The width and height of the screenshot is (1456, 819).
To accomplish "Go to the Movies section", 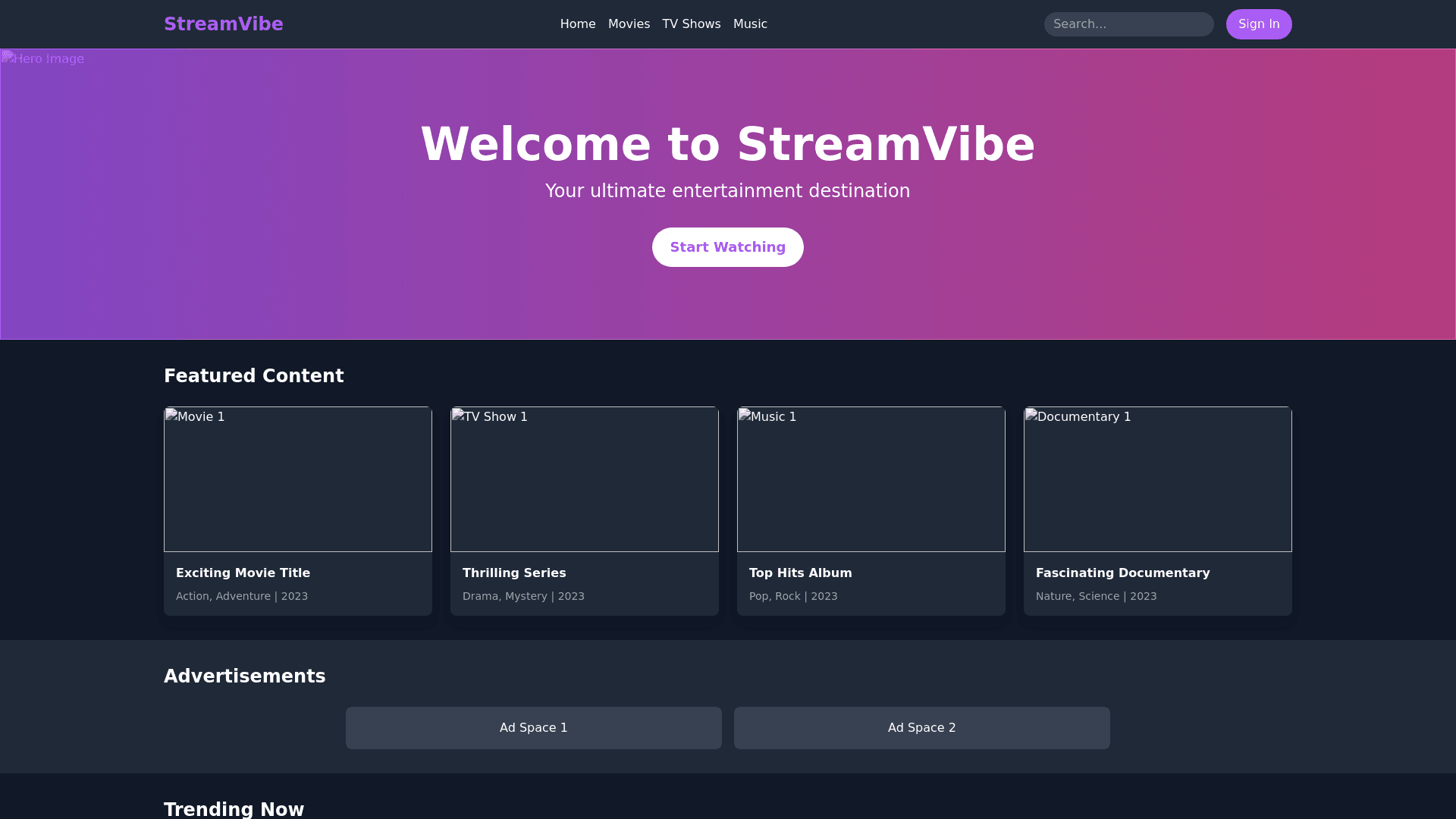I will point(629,24).
